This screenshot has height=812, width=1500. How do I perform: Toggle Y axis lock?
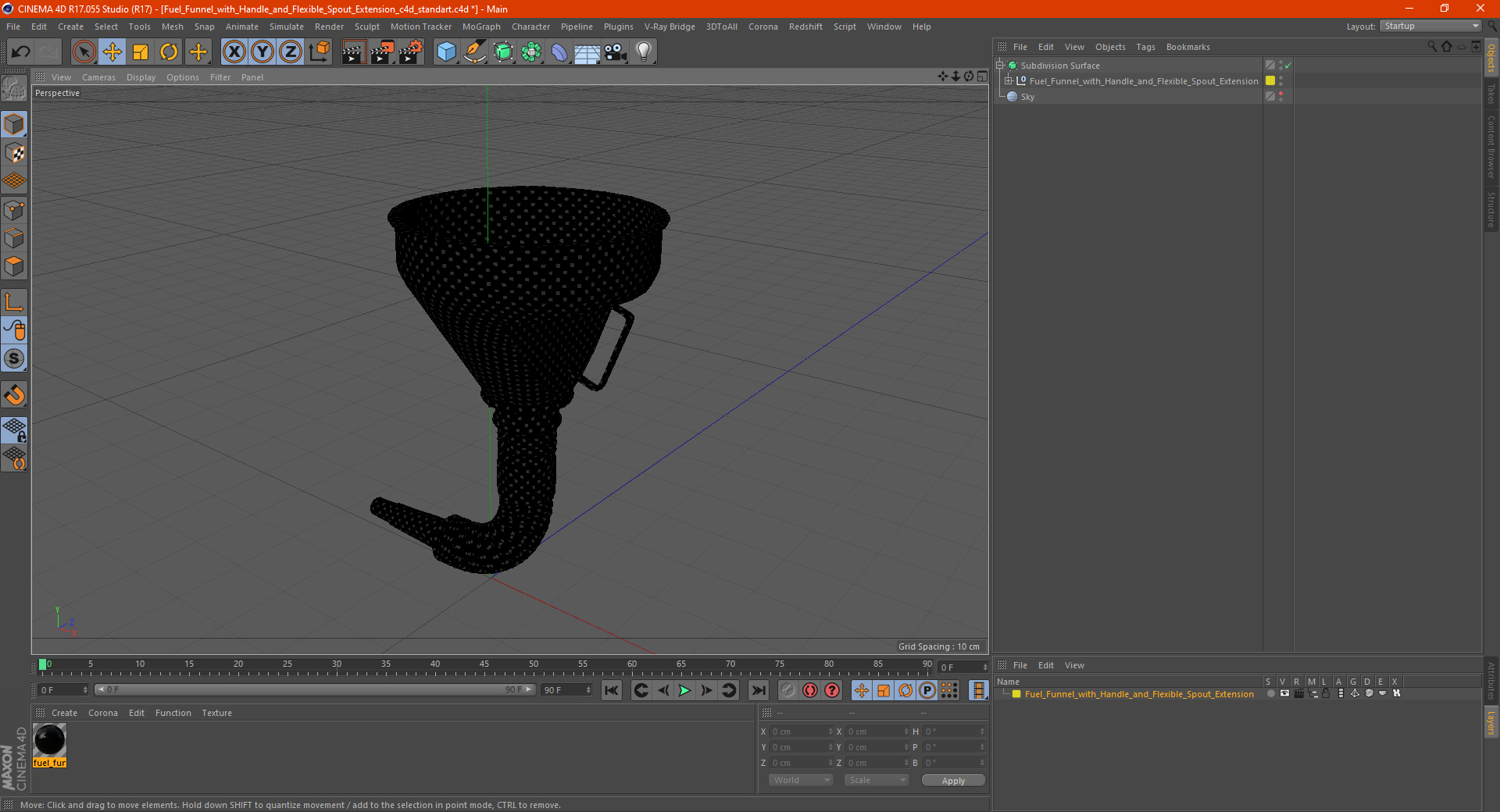[x=262, y=52]
